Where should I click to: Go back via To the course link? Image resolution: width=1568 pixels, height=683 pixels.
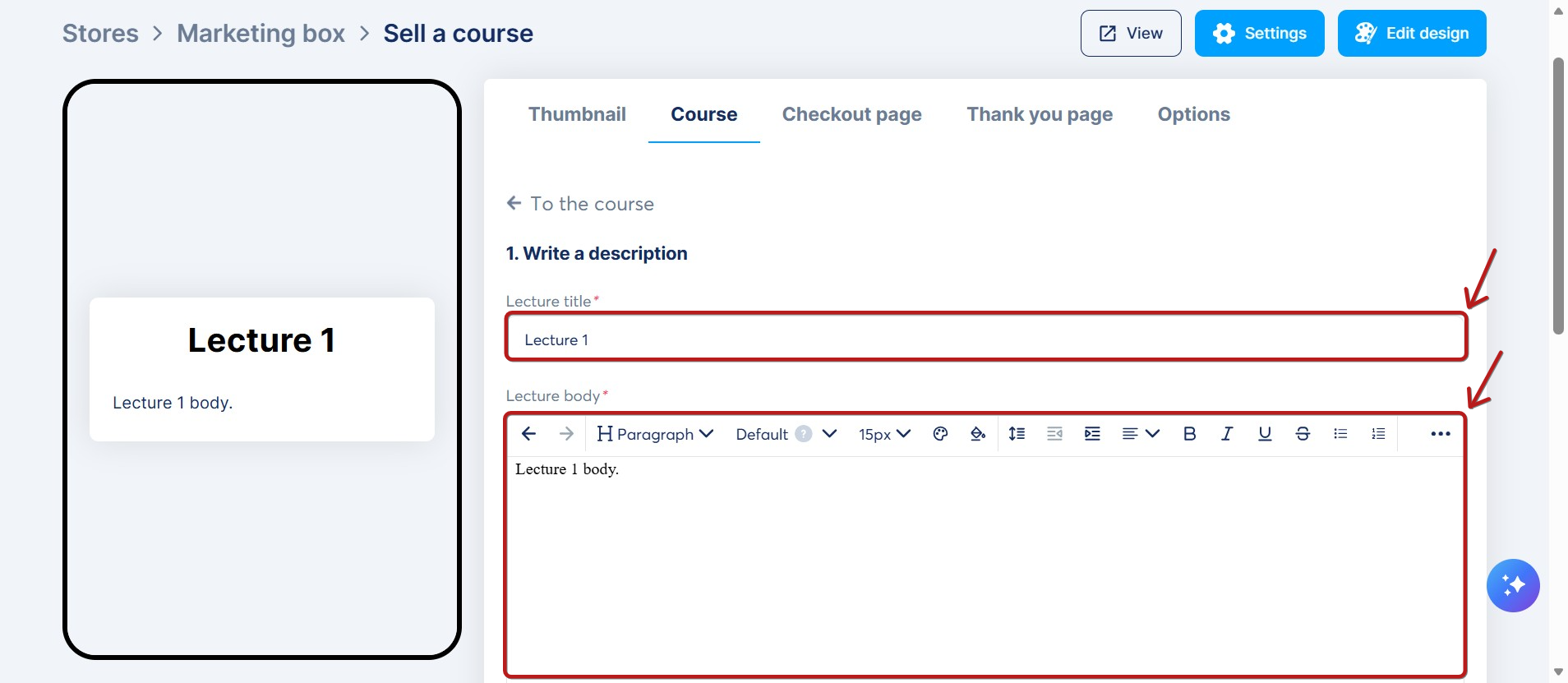[x=580, y=204]
